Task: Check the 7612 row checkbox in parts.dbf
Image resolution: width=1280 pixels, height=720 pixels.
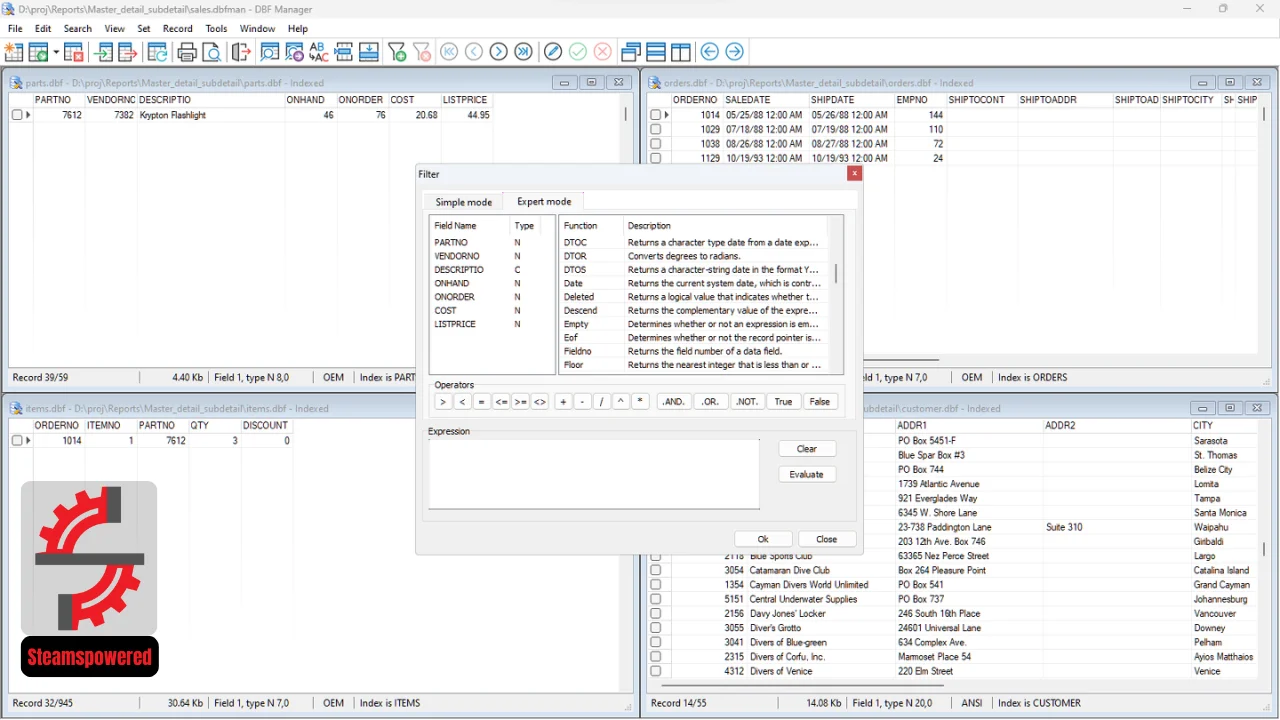Action: [17, 115]
